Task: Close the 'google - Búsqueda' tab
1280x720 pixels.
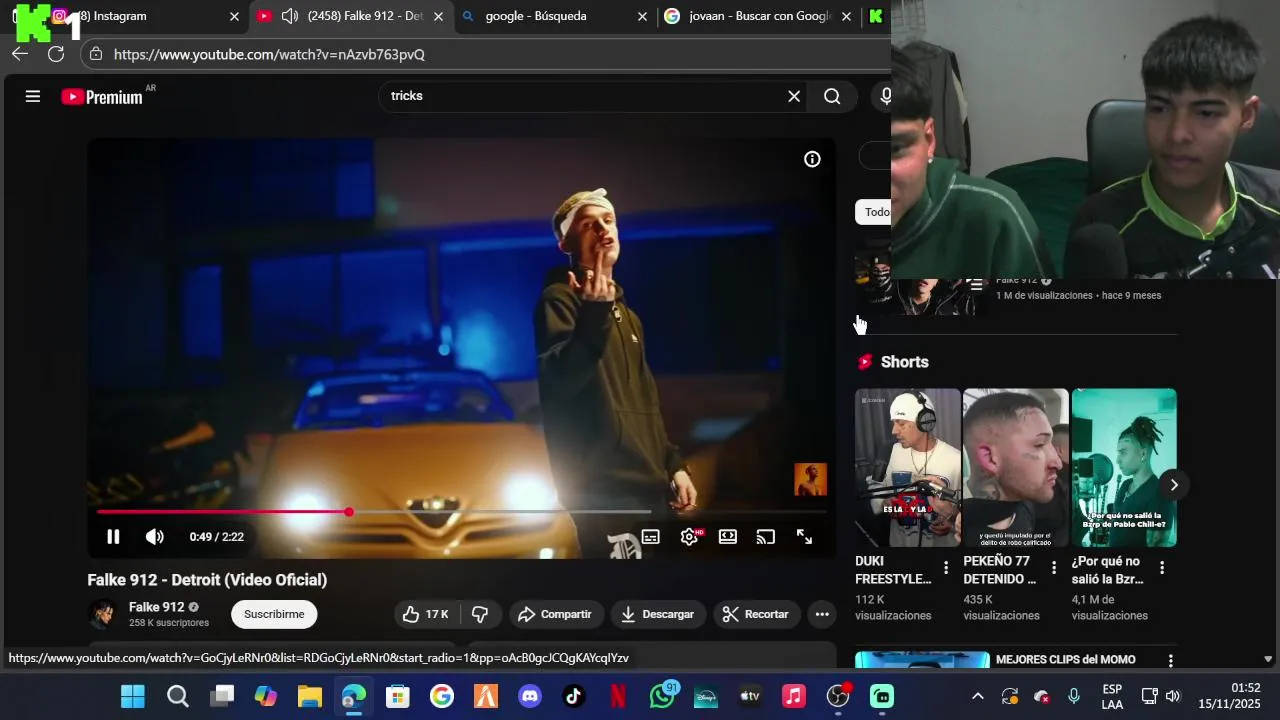Action: pyautogui.click(x=643, y=16)
